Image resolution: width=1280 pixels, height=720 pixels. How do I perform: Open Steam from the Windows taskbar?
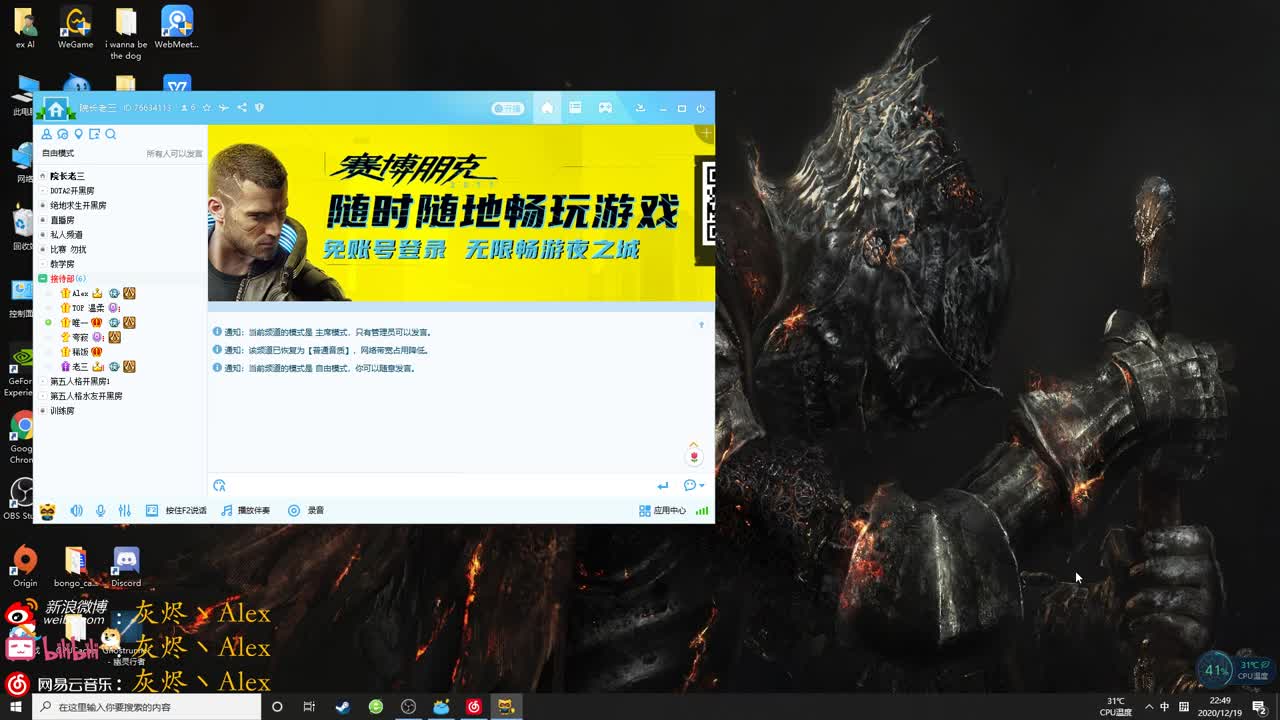point(342,707)
